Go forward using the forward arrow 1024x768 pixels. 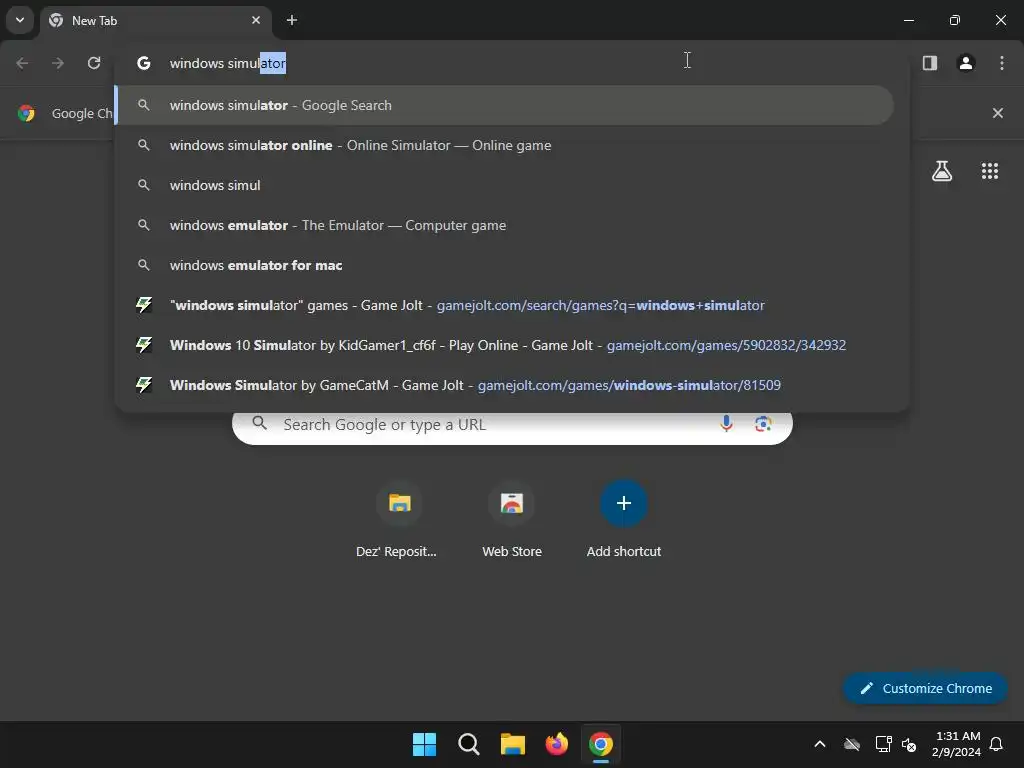point(58,63)
